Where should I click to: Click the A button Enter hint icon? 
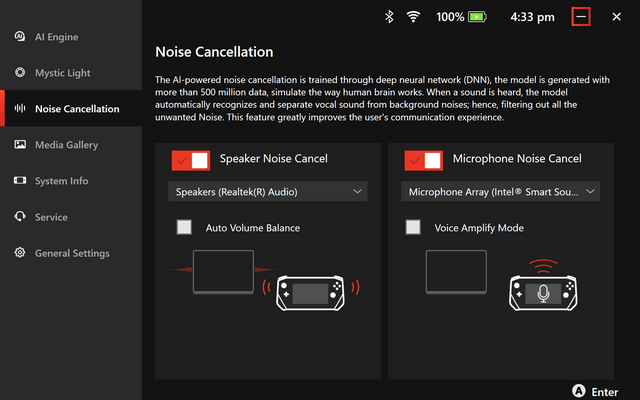(578, 391)
